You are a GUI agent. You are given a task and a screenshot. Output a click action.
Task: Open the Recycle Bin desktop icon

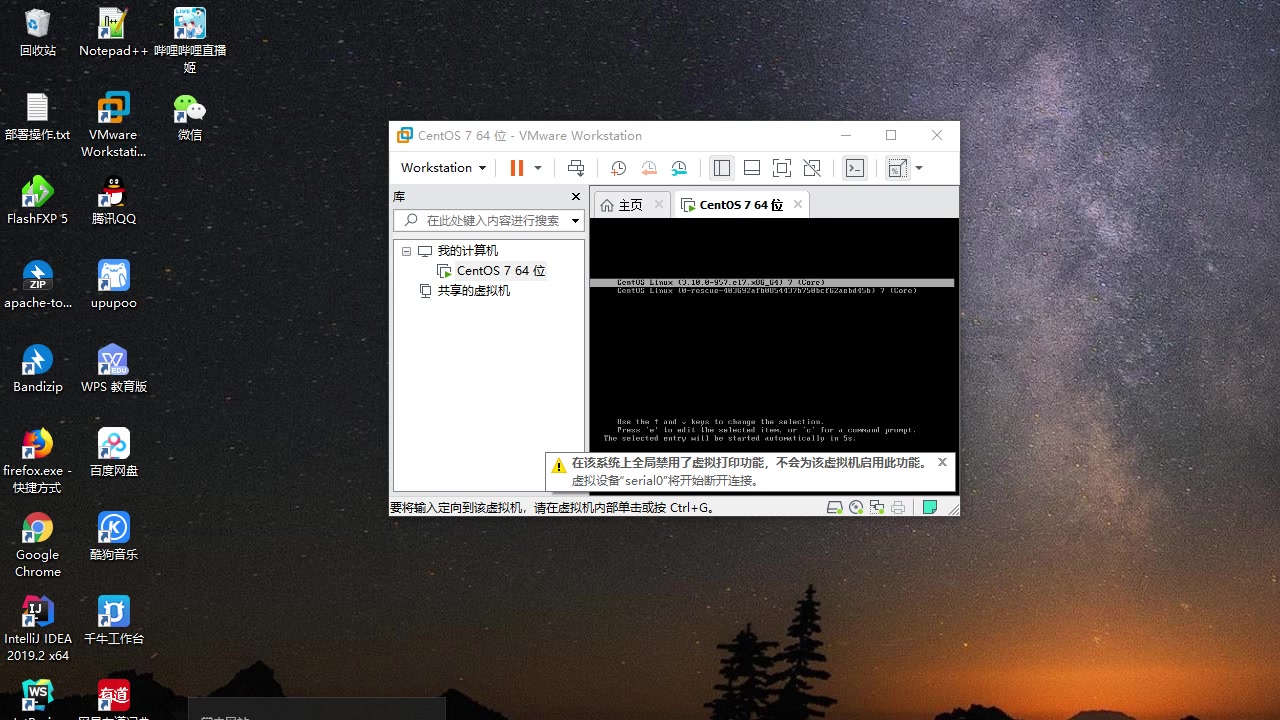coord(38,33)
